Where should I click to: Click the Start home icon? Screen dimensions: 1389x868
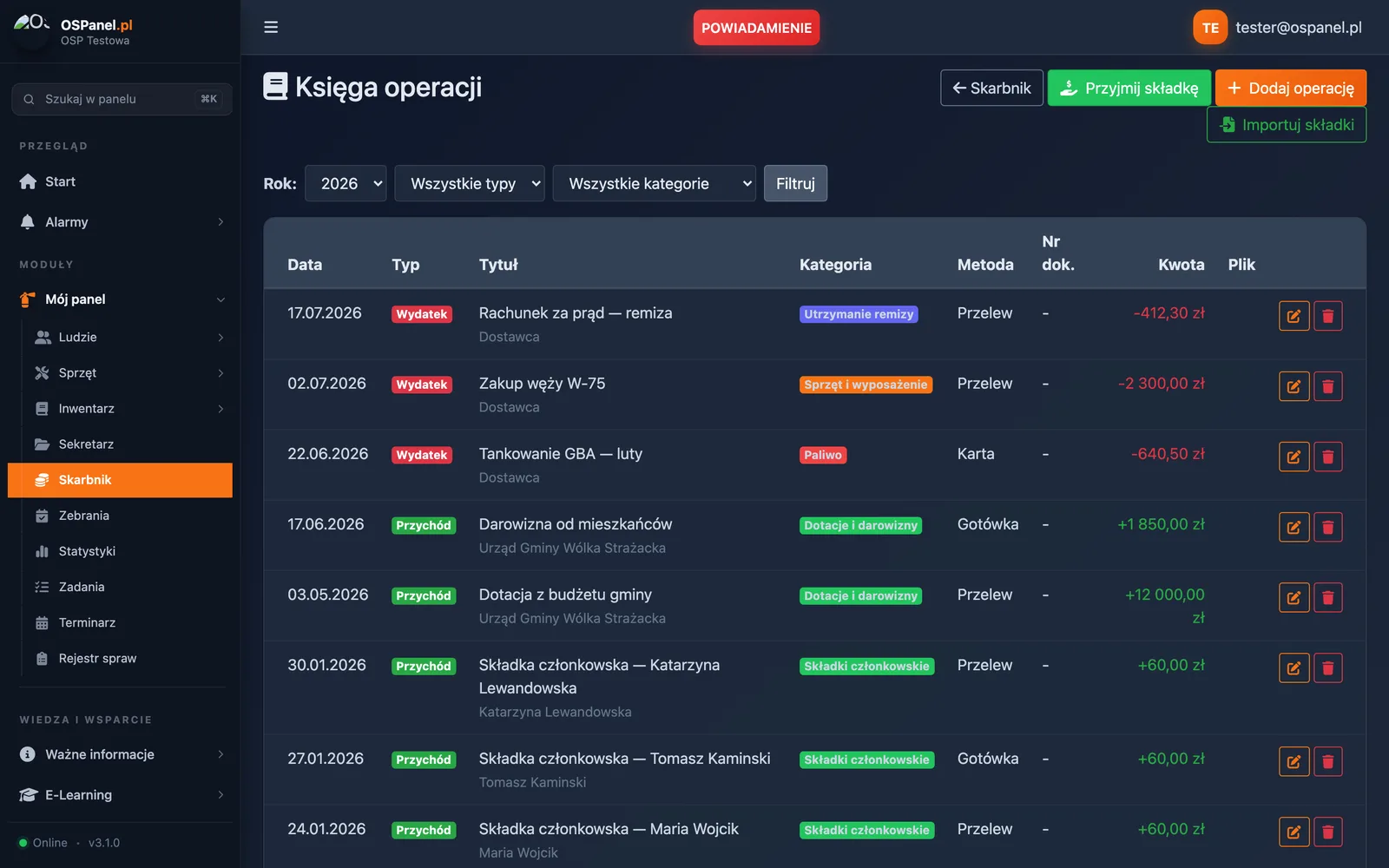click(x=28, y=181)
